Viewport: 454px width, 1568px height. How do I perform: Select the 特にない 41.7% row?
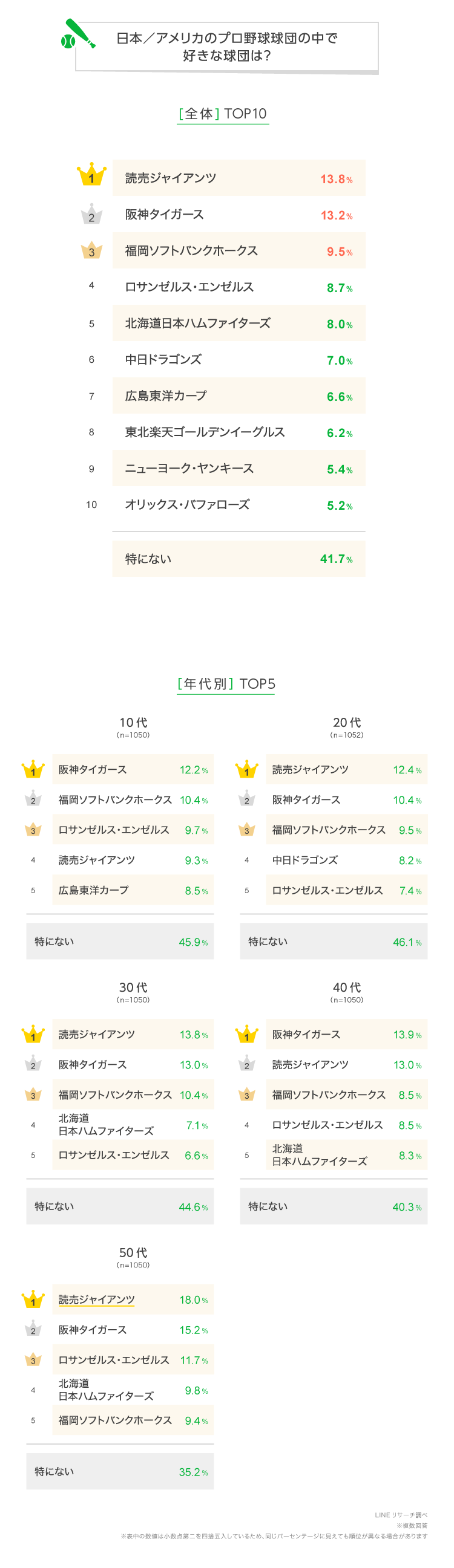[239, 559]
